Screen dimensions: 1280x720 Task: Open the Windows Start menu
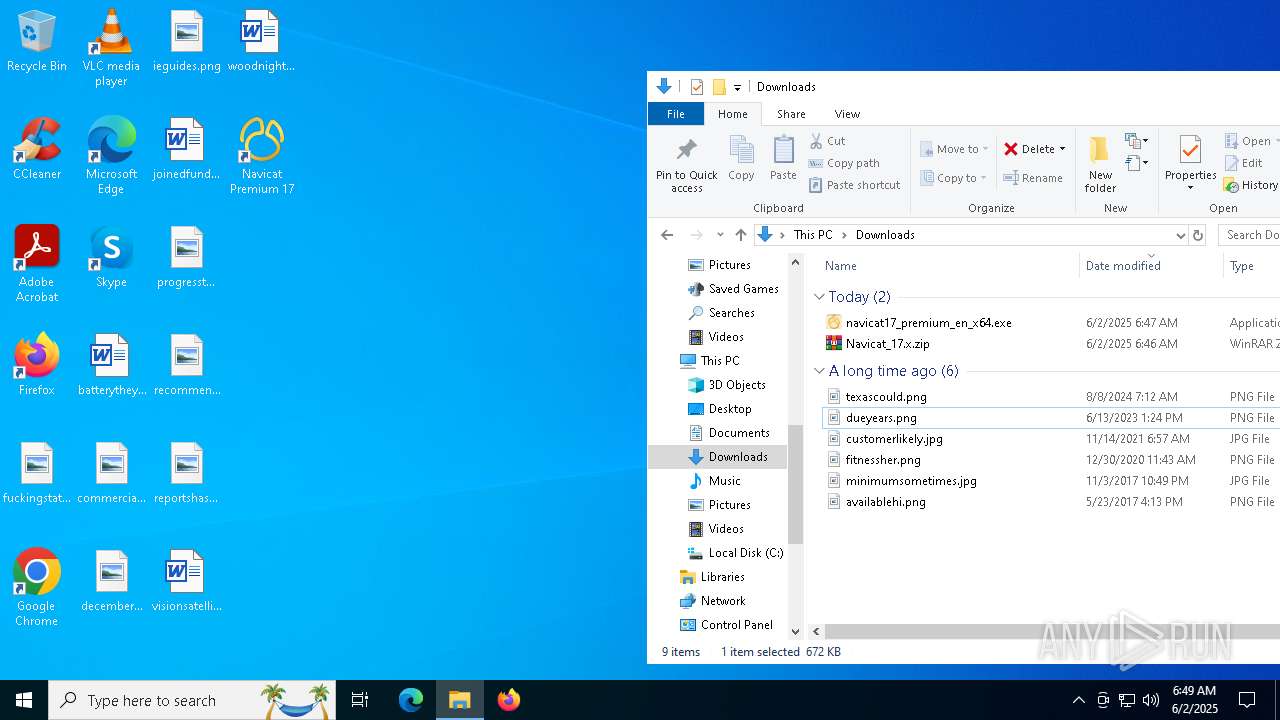pos(24,700)
